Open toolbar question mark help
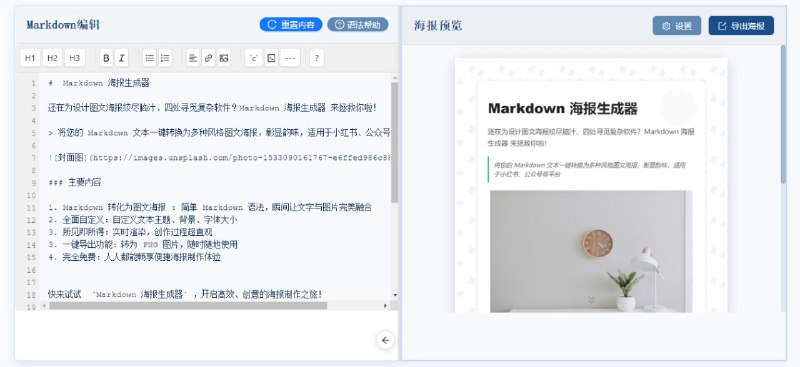This screenshot has width=800, height=367. [x=317, y=58]
